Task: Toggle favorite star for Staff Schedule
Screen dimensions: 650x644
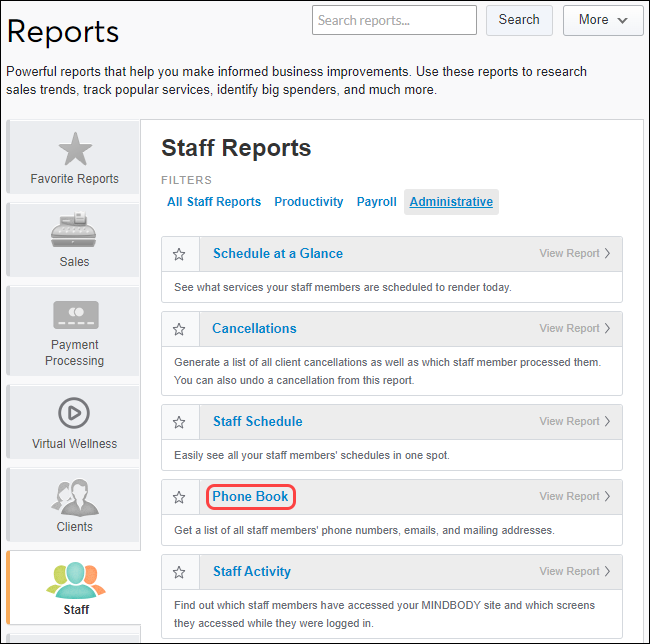Action: point(180,422)
